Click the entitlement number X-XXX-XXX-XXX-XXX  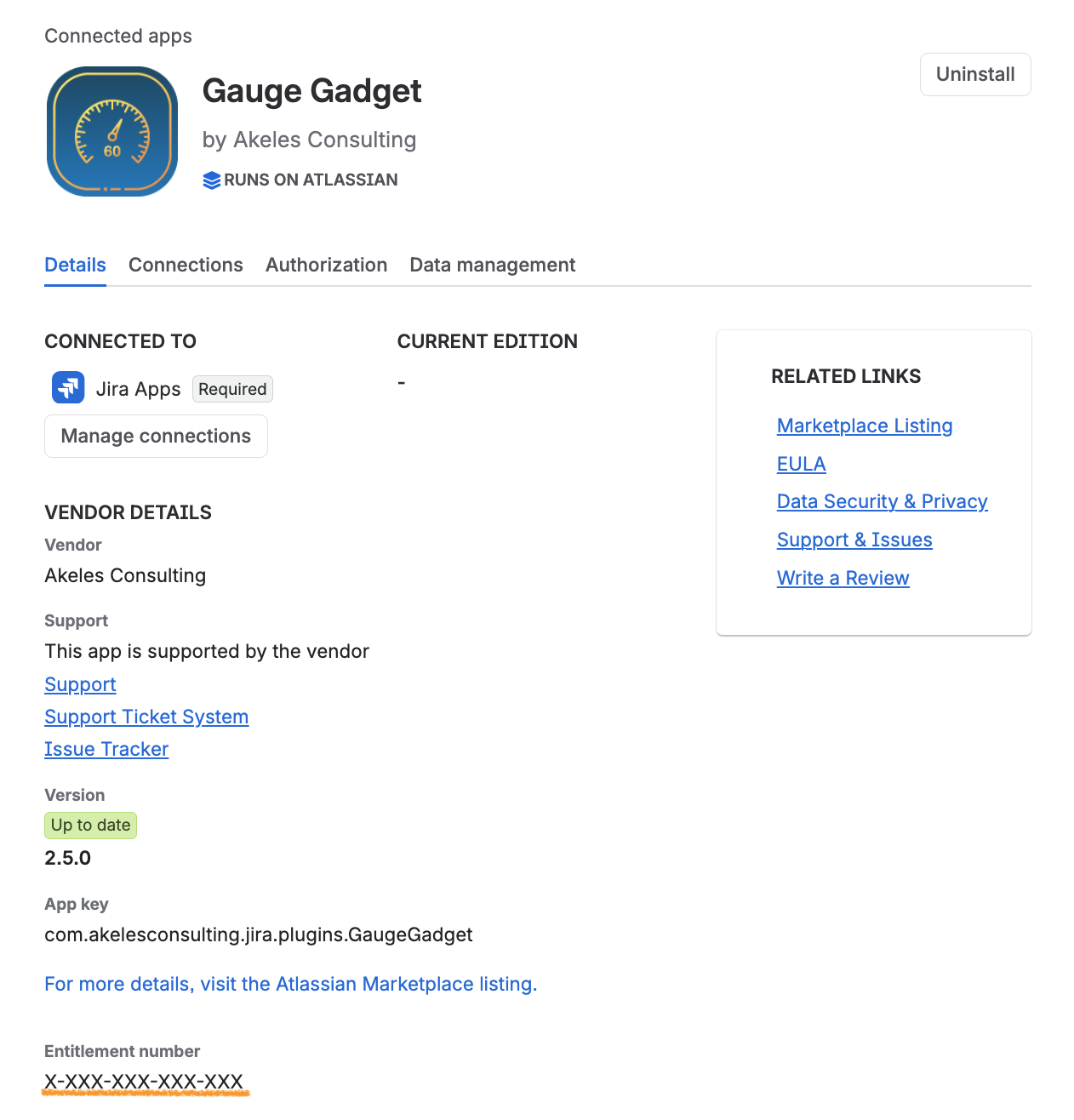pyautogui.click(x=145, y=1082)
